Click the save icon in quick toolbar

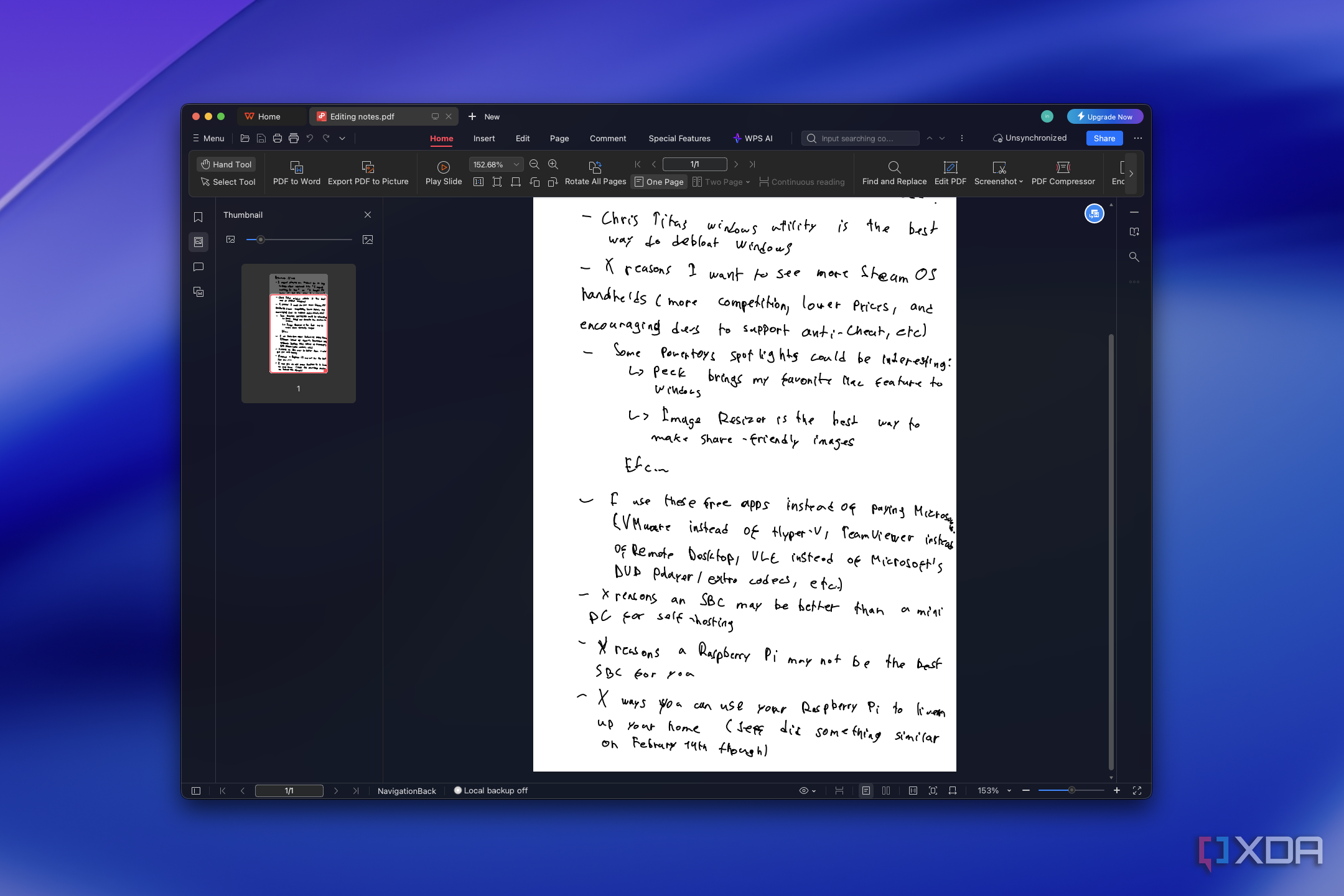[x=261, y=138]
